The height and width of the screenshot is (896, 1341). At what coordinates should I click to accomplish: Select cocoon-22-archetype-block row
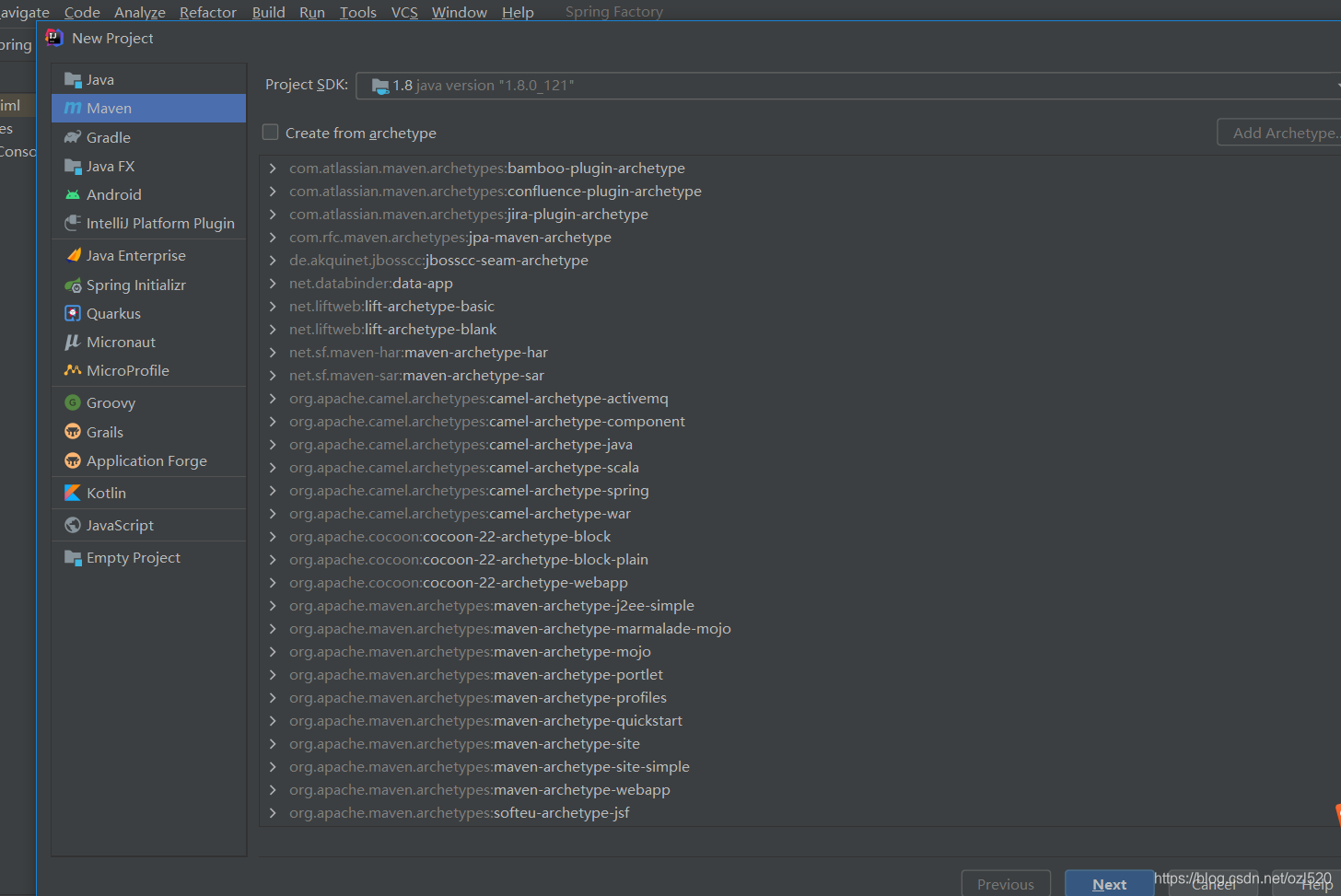799,537
